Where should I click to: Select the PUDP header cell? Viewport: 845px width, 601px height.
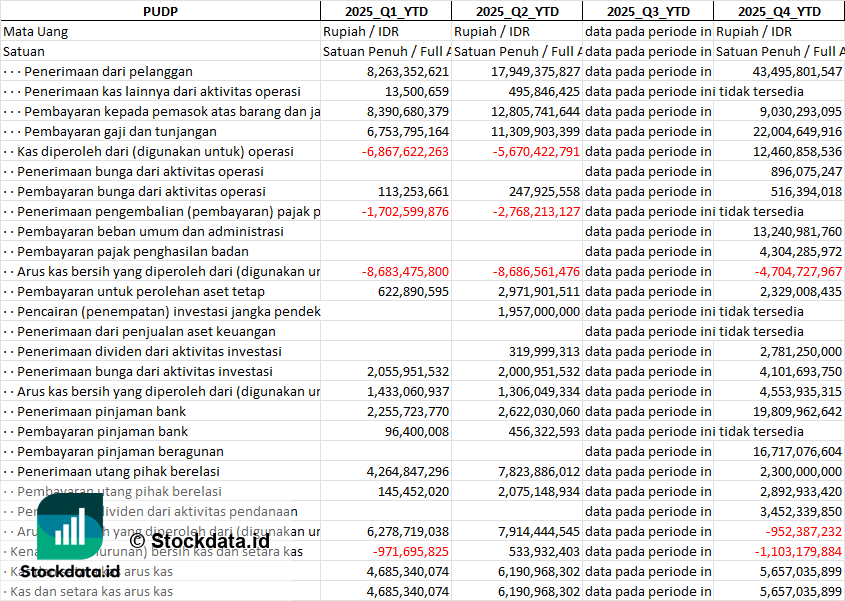pyautogui.click(x=160, y=11)
